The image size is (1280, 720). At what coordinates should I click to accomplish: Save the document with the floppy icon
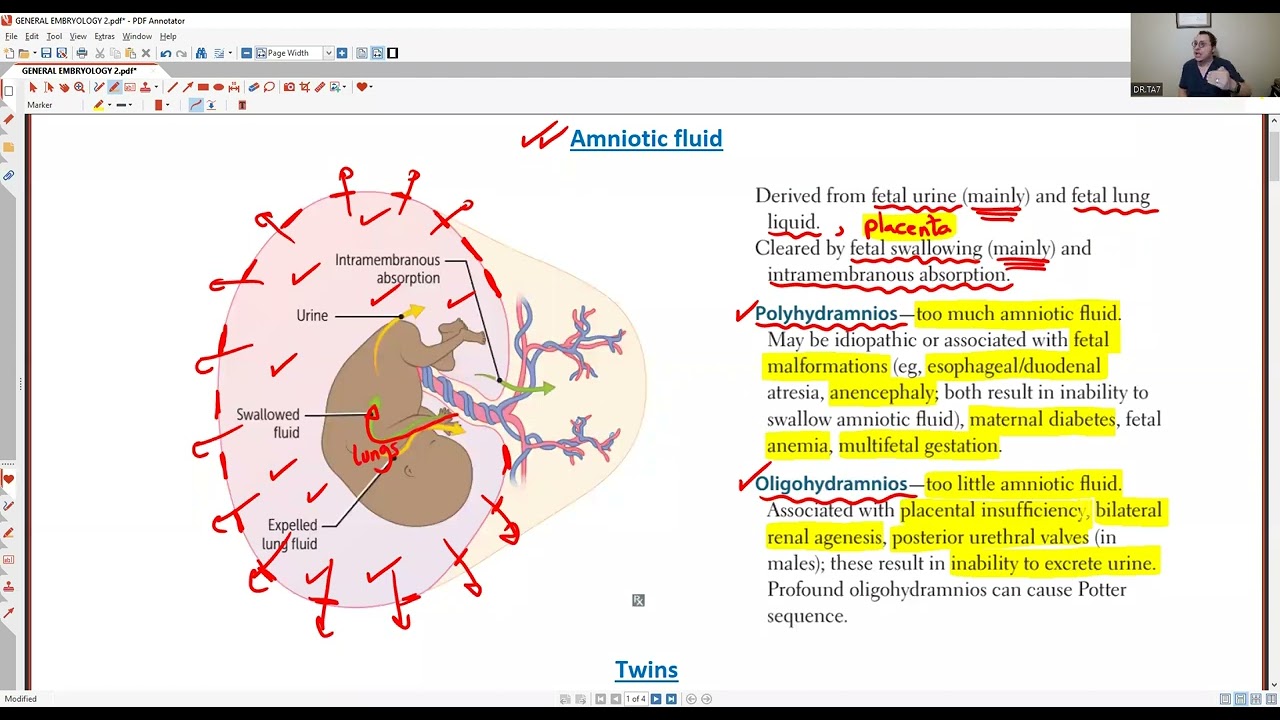pyautogui.click(x=46, y=53)
